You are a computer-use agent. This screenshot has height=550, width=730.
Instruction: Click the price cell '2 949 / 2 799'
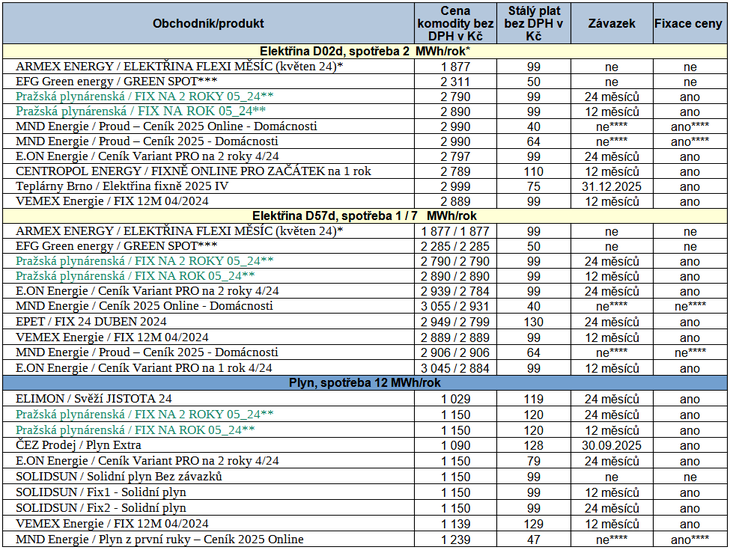point(455,322)
